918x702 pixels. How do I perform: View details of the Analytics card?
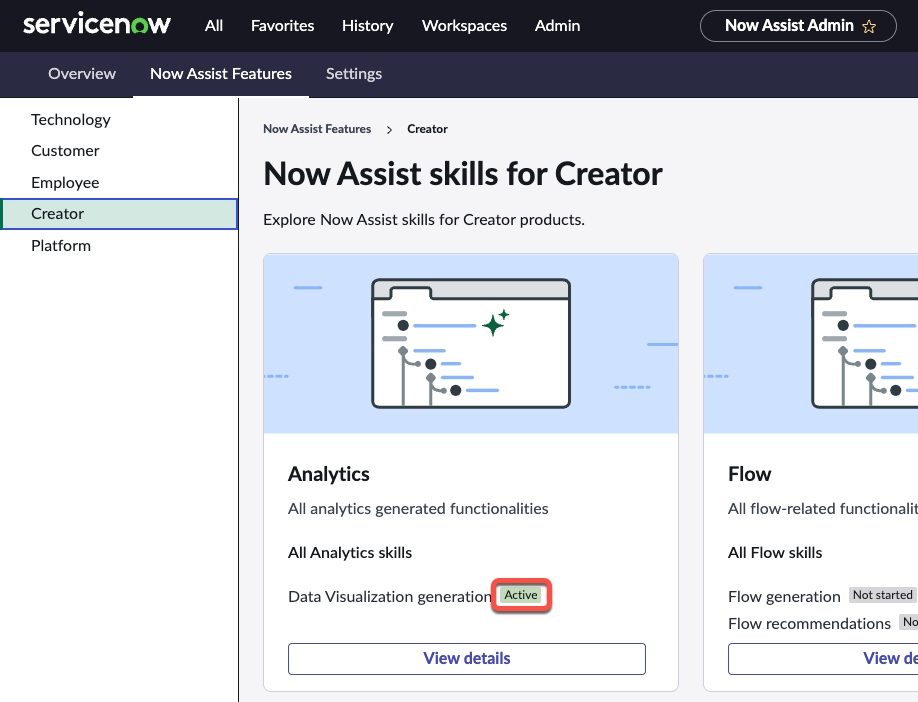(467, 659)
